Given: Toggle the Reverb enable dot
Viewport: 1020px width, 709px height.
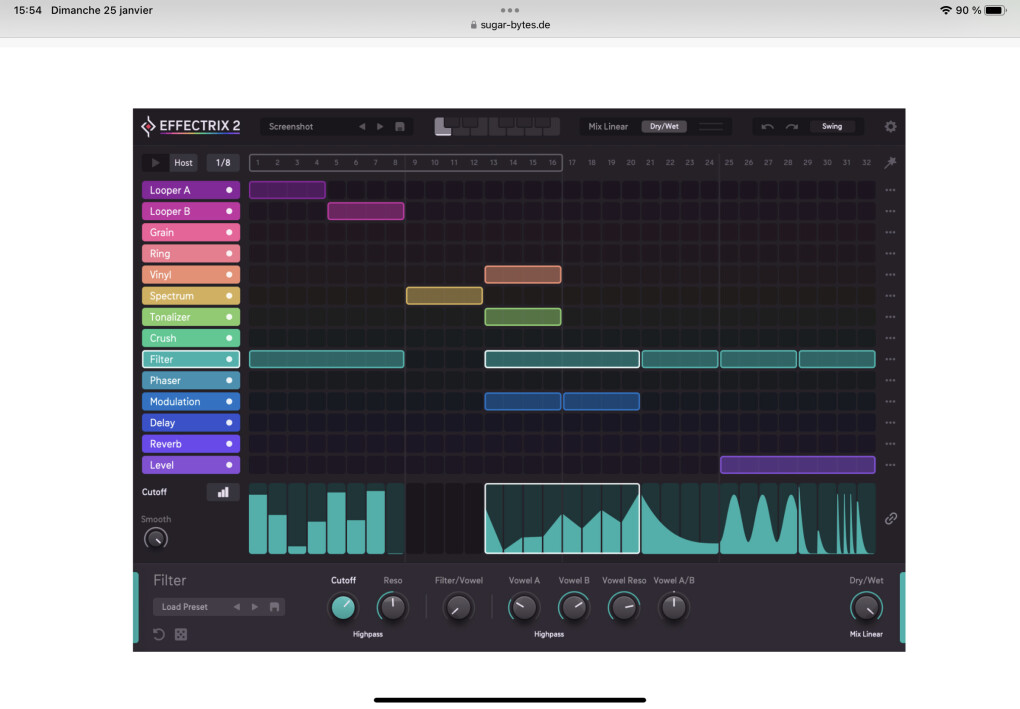Looking at the screenshot, I should (x=229, y=444).
